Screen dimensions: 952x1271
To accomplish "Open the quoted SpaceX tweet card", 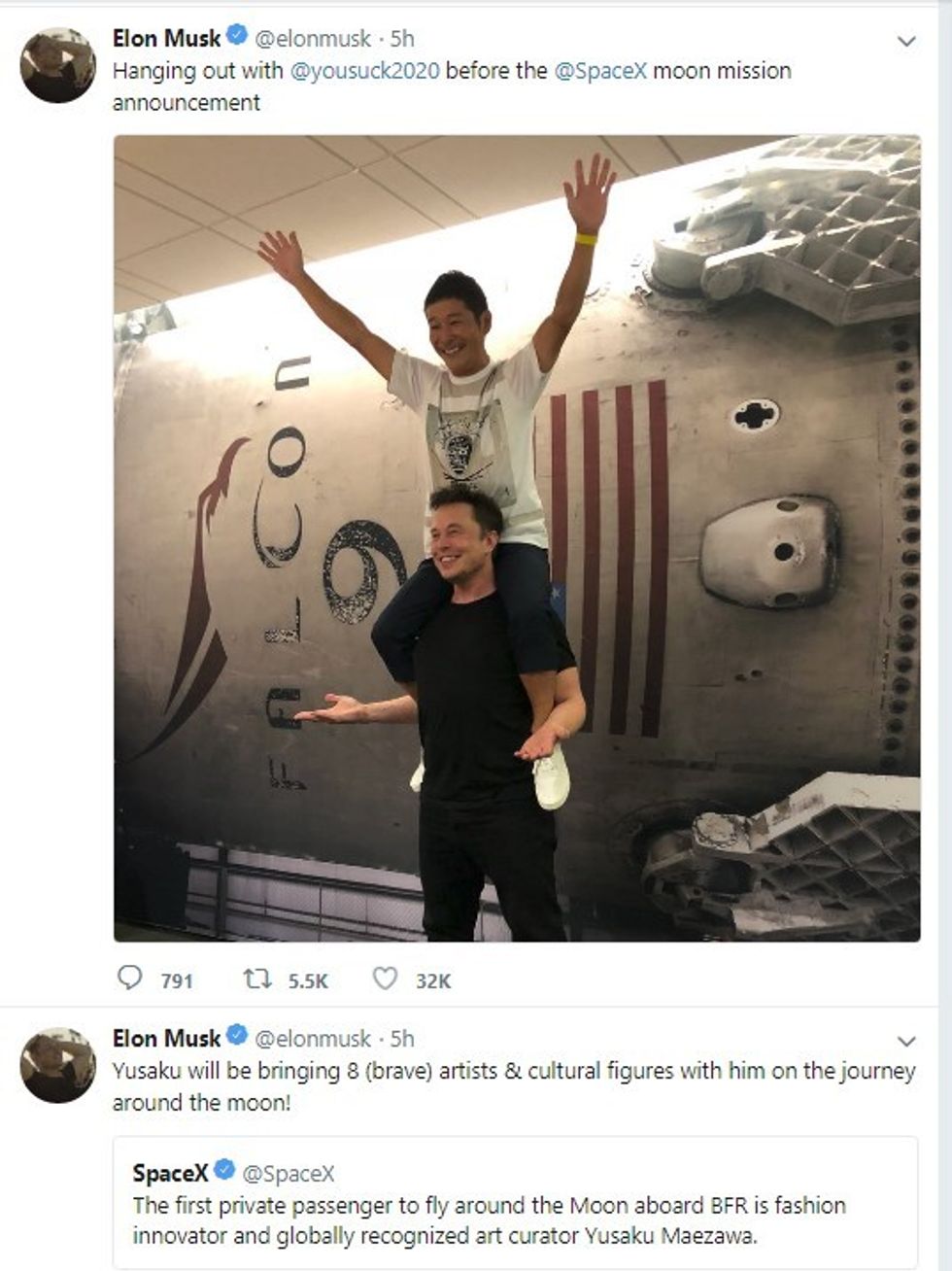I will point(515,1203).
